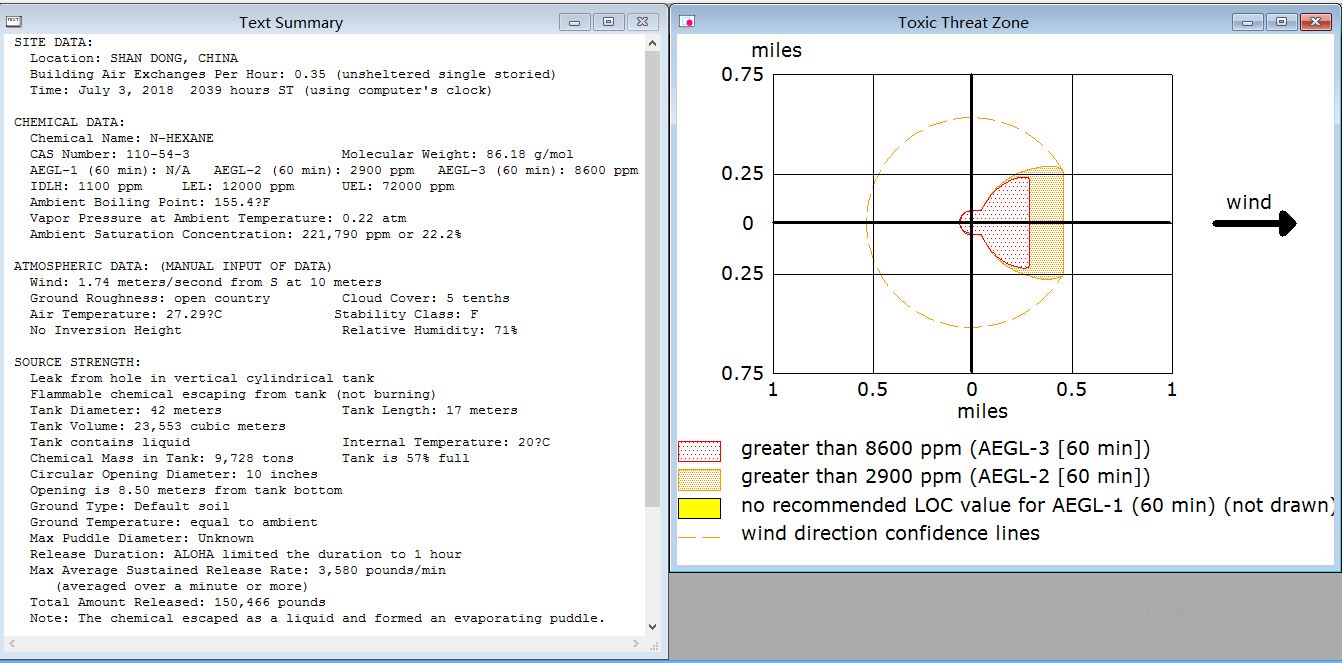Viewport: 1342px width, 663px height.
Task: Click the orange AEGL-2 threat zone band
Action: tap(1046, 223)
